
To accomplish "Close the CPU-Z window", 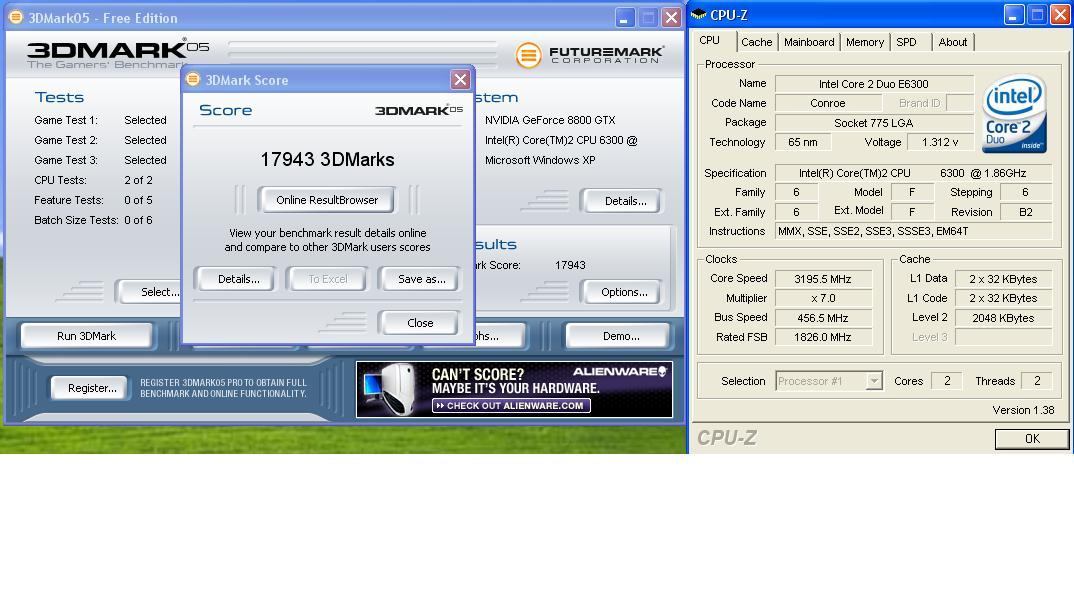I will point(1060,15).
